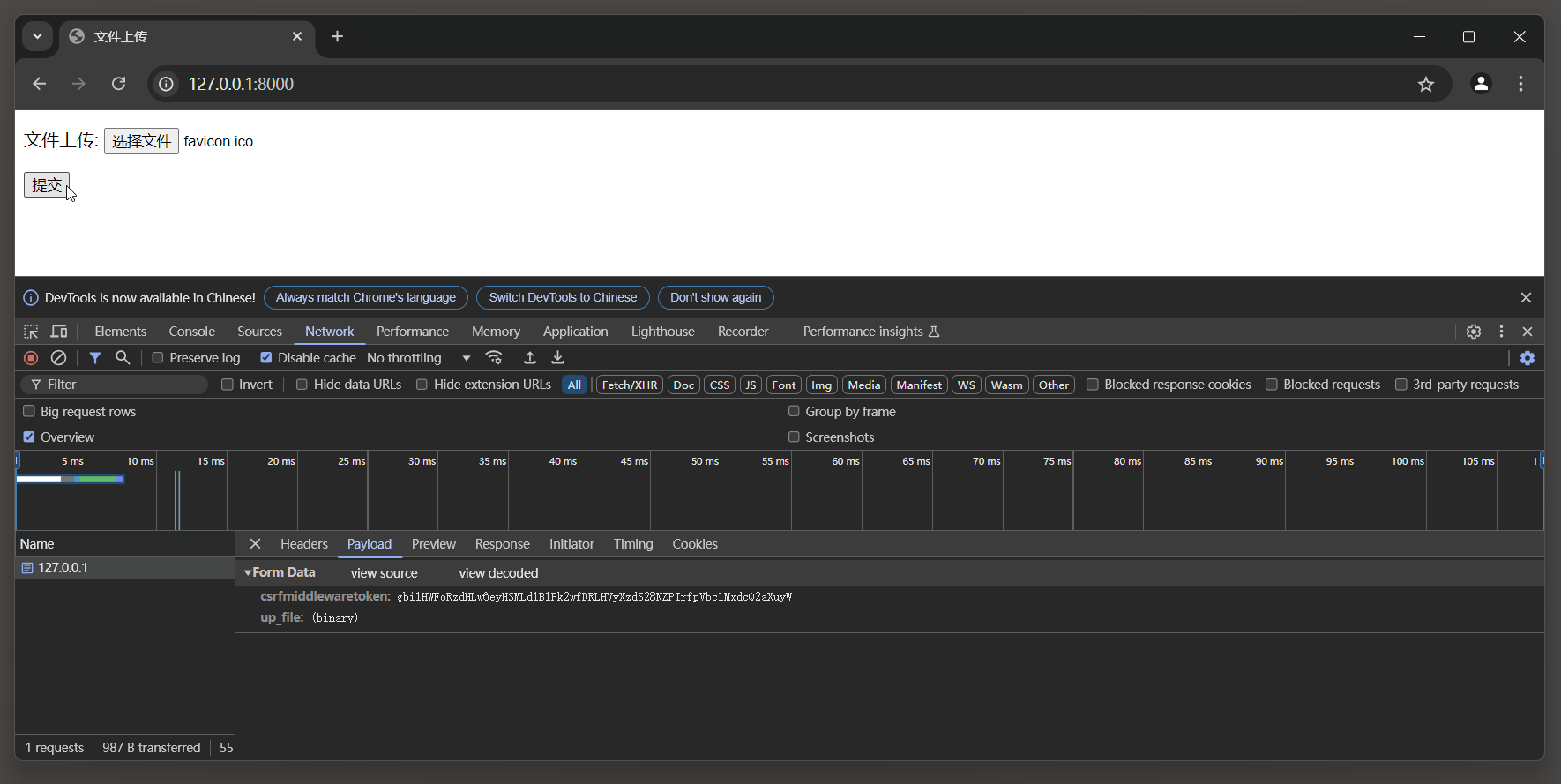Open the No throttling dropdown
Viewport: 1561px width, 784px height.
pyautogui.click(x=419, y=358)
